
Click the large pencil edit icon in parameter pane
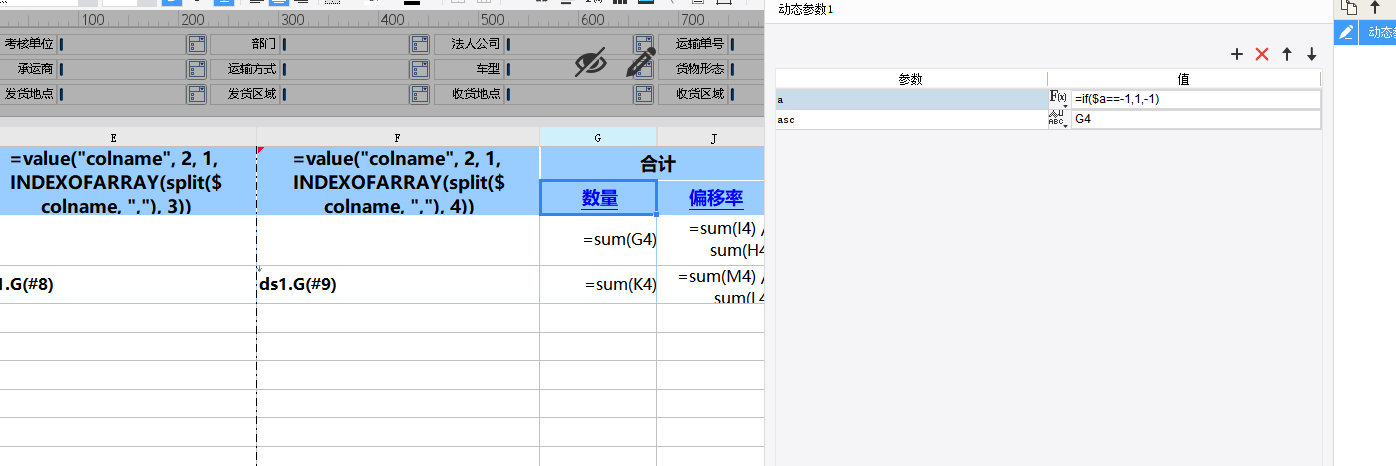click(640, 62)
